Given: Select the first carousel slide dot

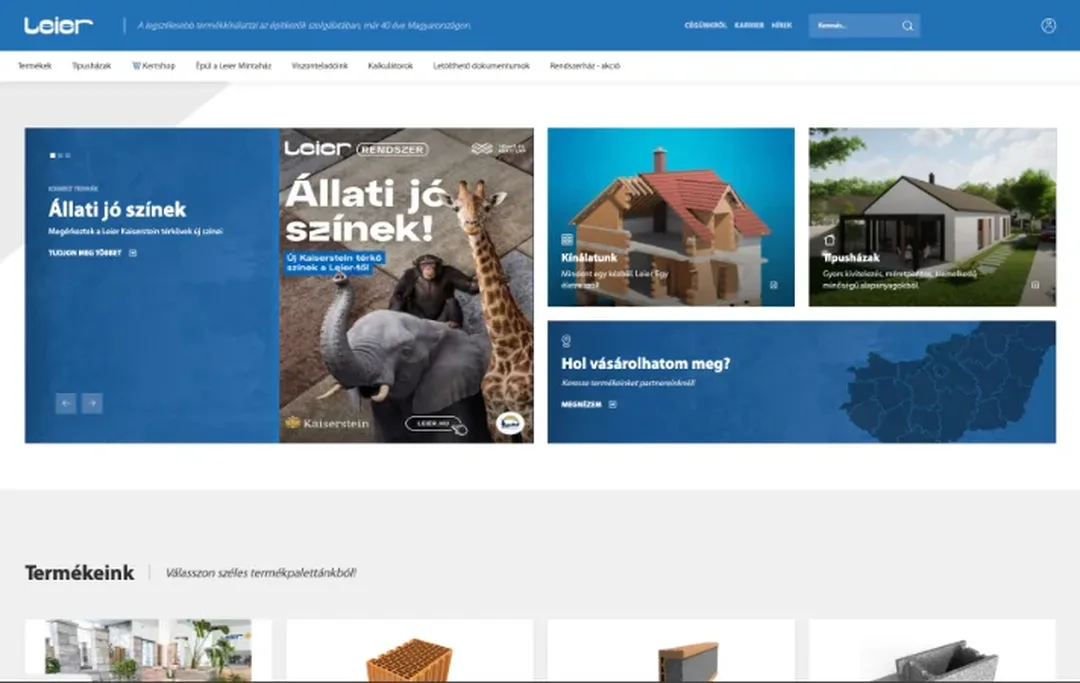Looking at the screenshot, I should click(x=53, y=156).
